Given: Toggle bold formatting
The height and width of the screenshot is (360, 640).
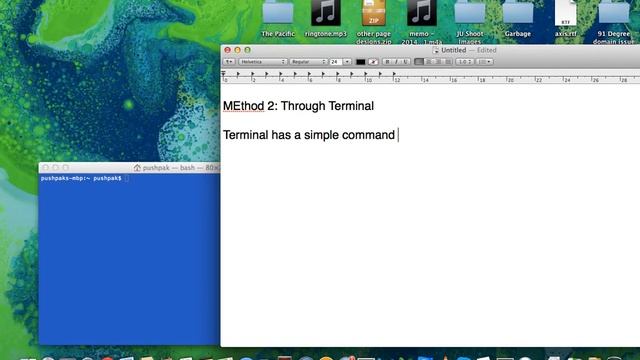Looking at the screenshot, I should point(387,62).
